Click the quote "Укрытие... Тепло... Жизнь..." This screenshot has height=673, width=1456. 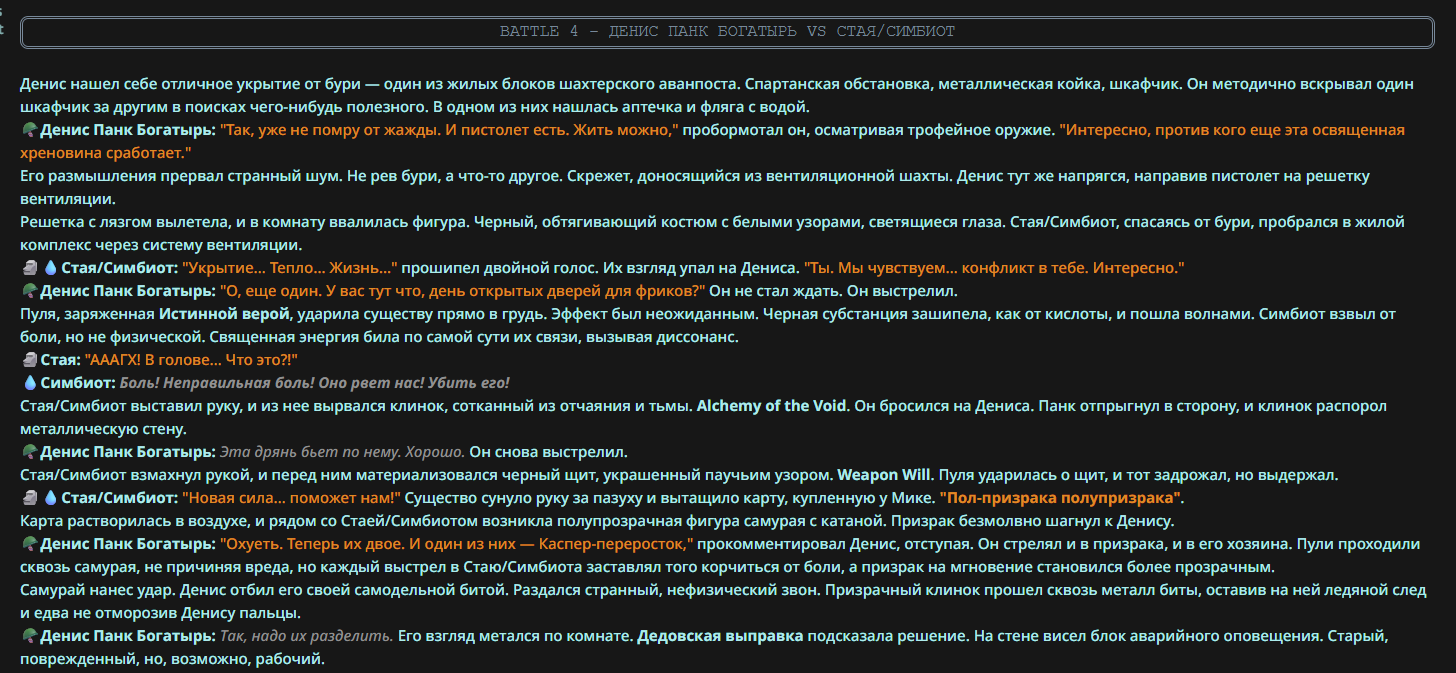(291, 268)
